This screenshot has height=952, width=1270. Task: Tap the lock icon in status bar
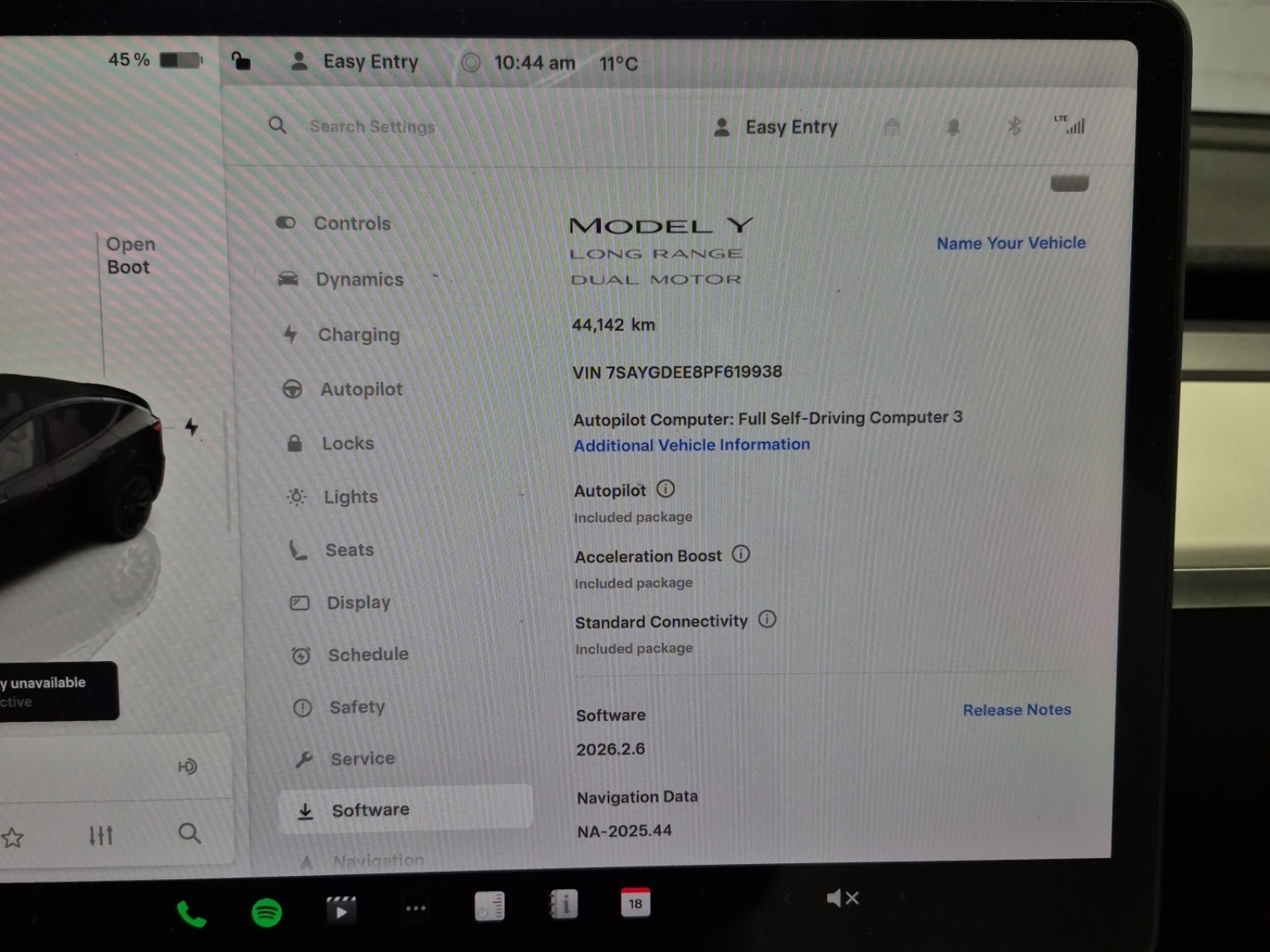pyautogui.click(x=241, y=61)
